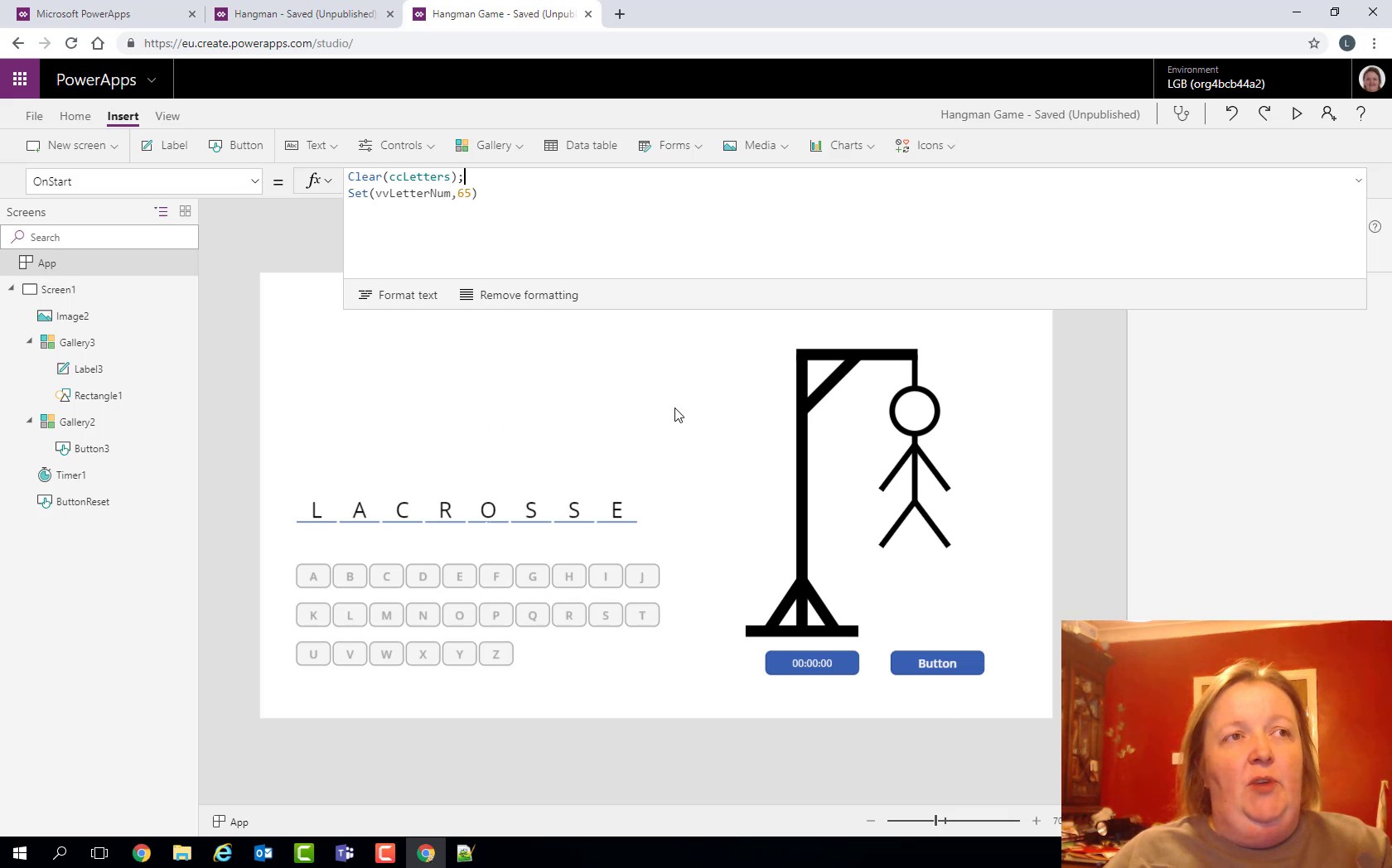Screen dimensions: 1392x868
Task: Select Label3 in the tree view
Action: [x=89, y=369]
